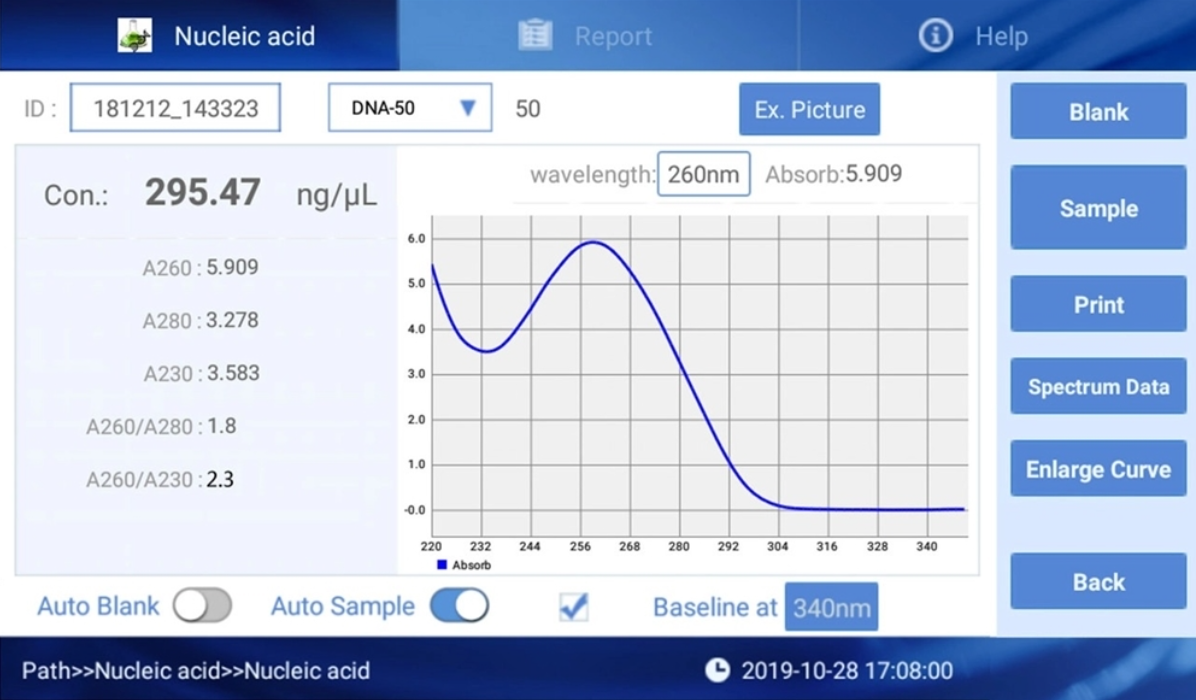Click the Report clipboard icon
The height and width of the screenshot is (700, 1196).
535,35
